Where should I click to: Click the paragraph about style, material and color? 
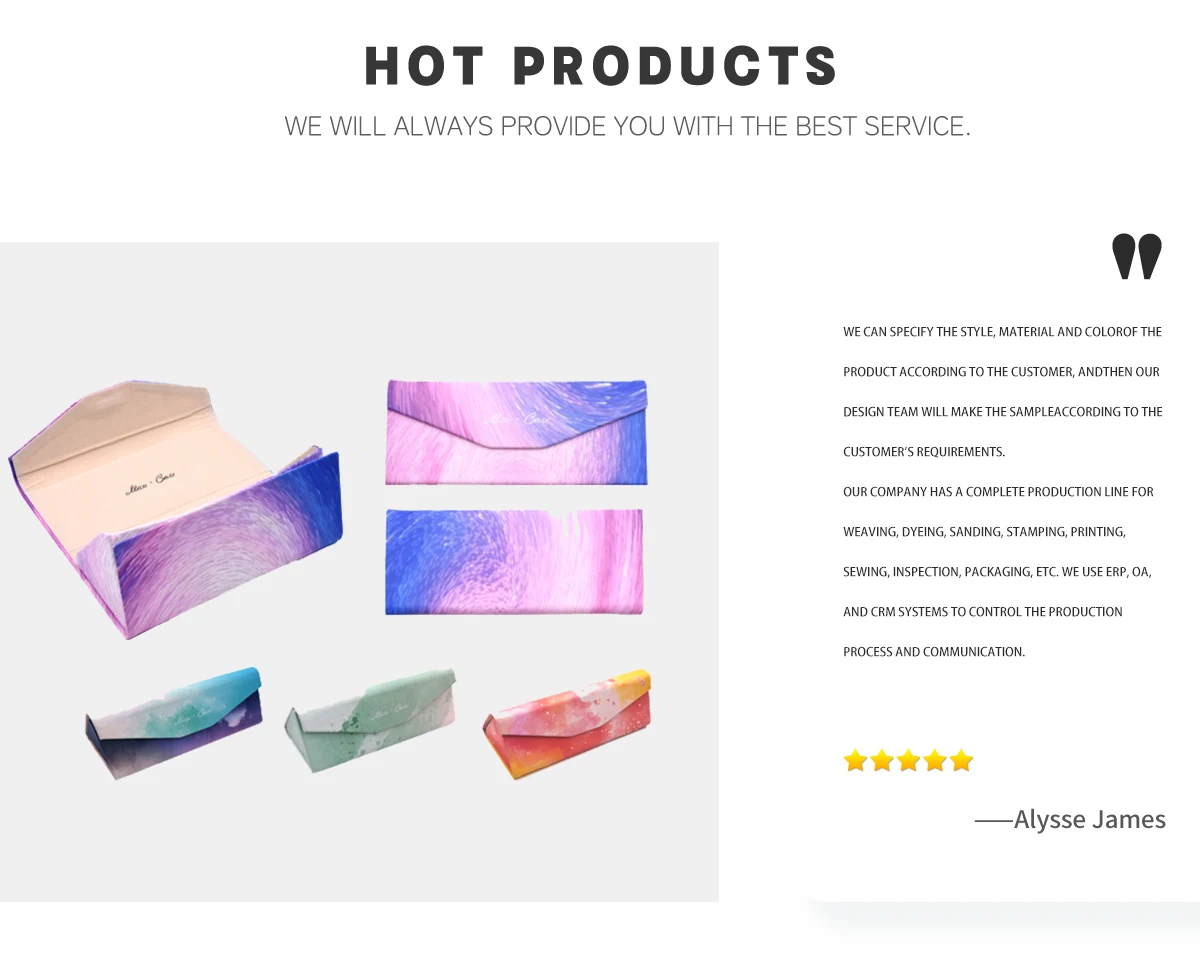[1003, 391]
